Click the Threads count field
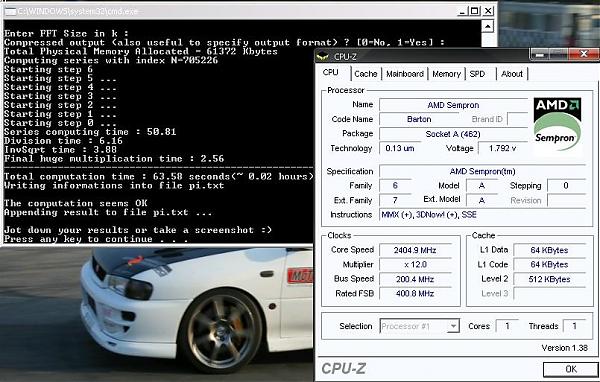 coord(574,326)
